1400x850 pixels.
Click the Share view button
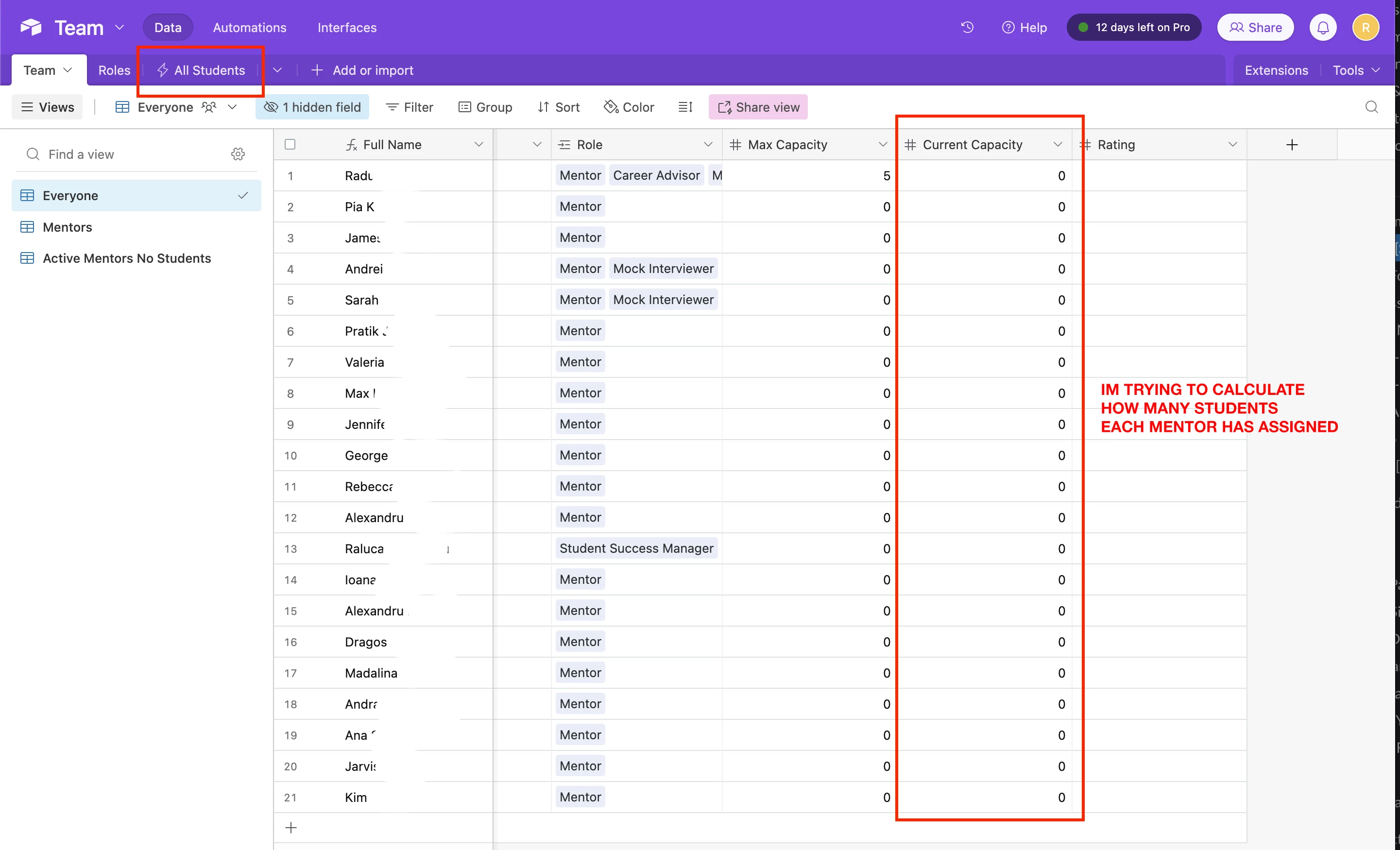758,107
